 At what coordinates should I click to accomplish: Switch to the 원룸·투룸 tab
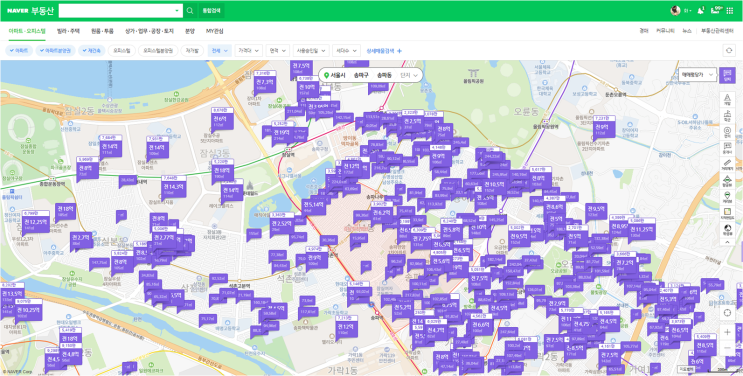point(102,31)
